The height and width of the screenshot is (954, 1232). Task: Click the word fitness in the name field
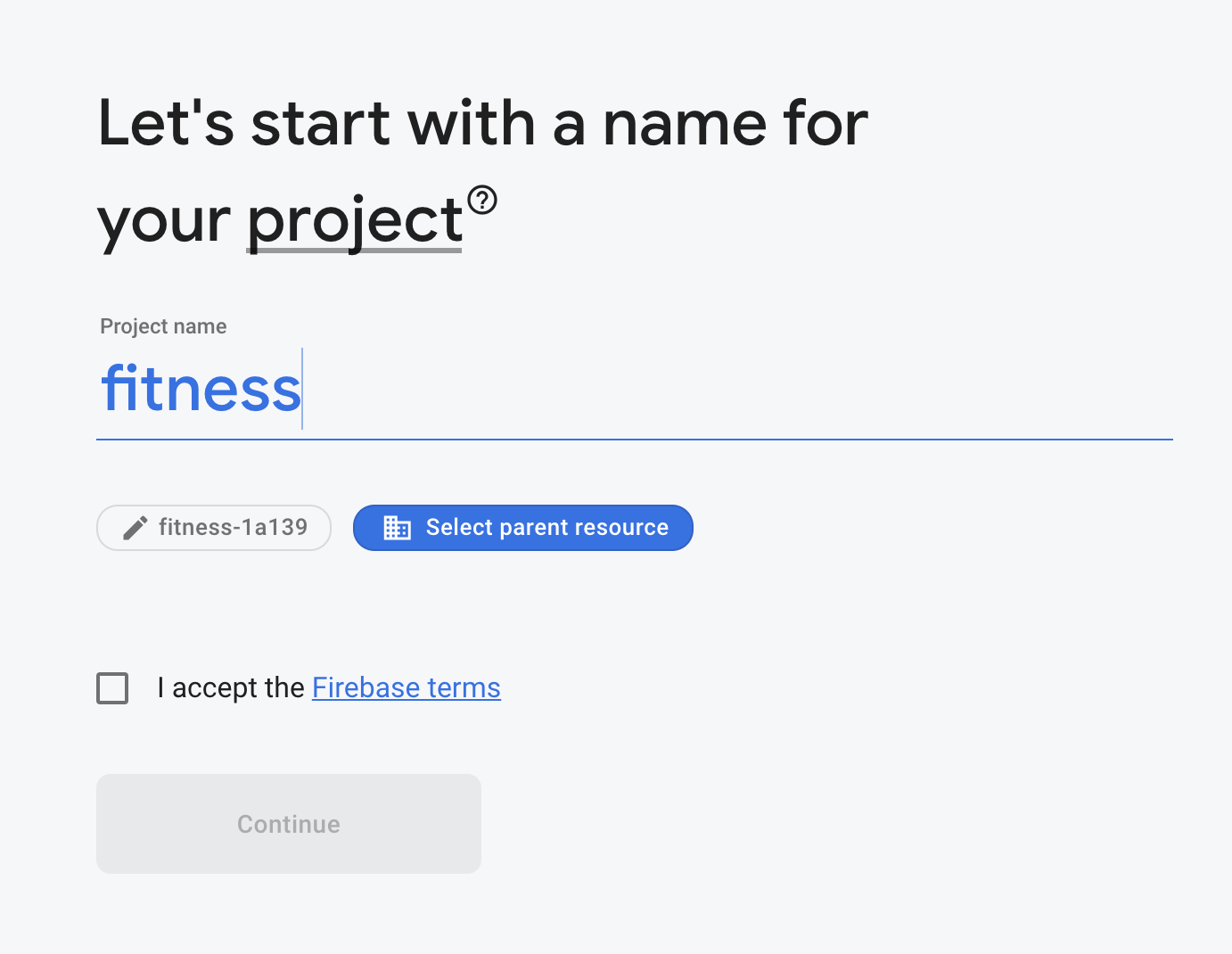(201, 390)
